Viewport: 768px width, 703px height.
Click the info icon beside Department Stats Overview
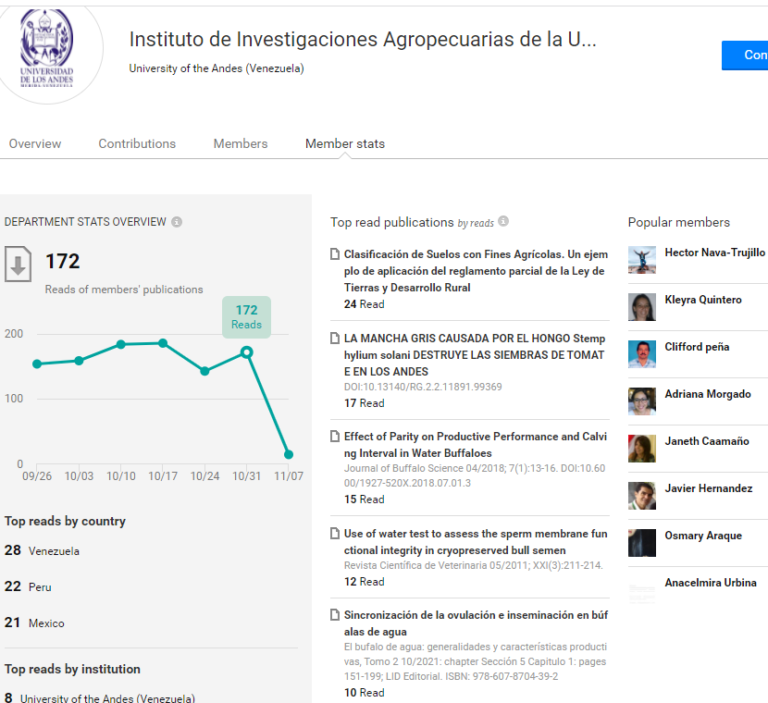[x=176, y=222]
